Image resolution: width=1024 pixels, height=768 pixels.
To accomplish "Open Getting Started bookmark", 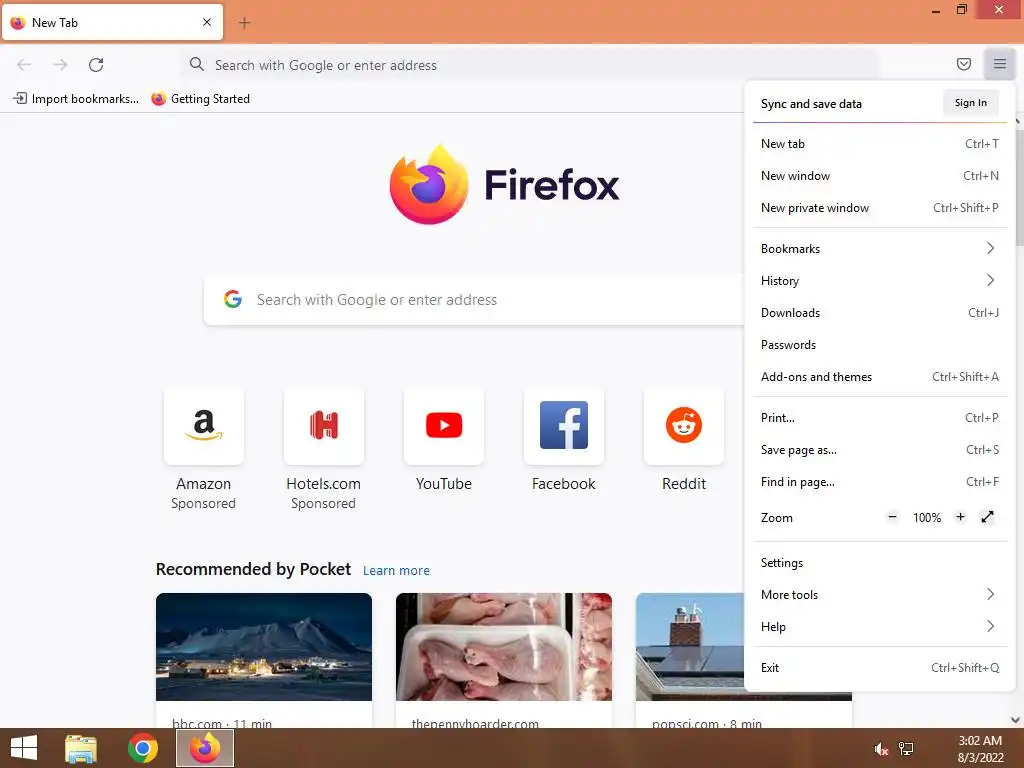I will point(200,99).
